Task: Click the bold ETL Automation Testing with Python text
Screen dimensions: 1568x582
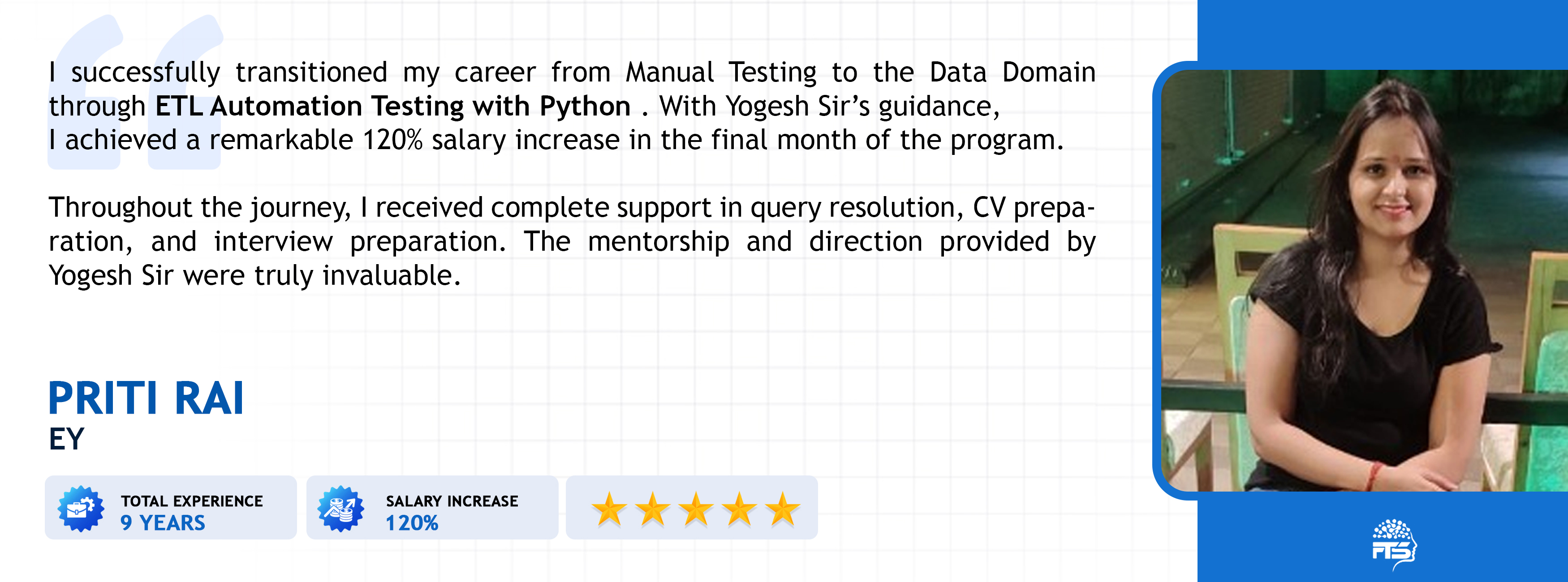Action: (x=392, y=107)
